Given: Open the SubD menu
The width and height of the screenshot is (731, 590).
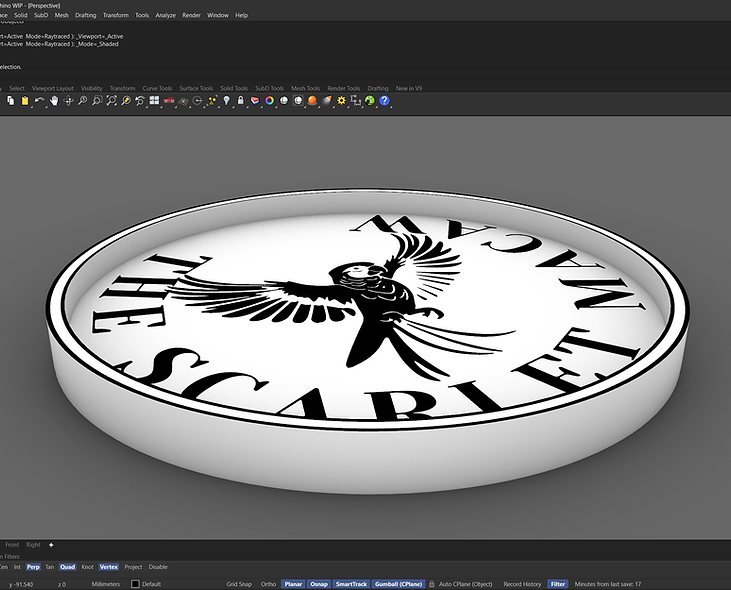Looking at the screenshot, I should coord(41,15).
